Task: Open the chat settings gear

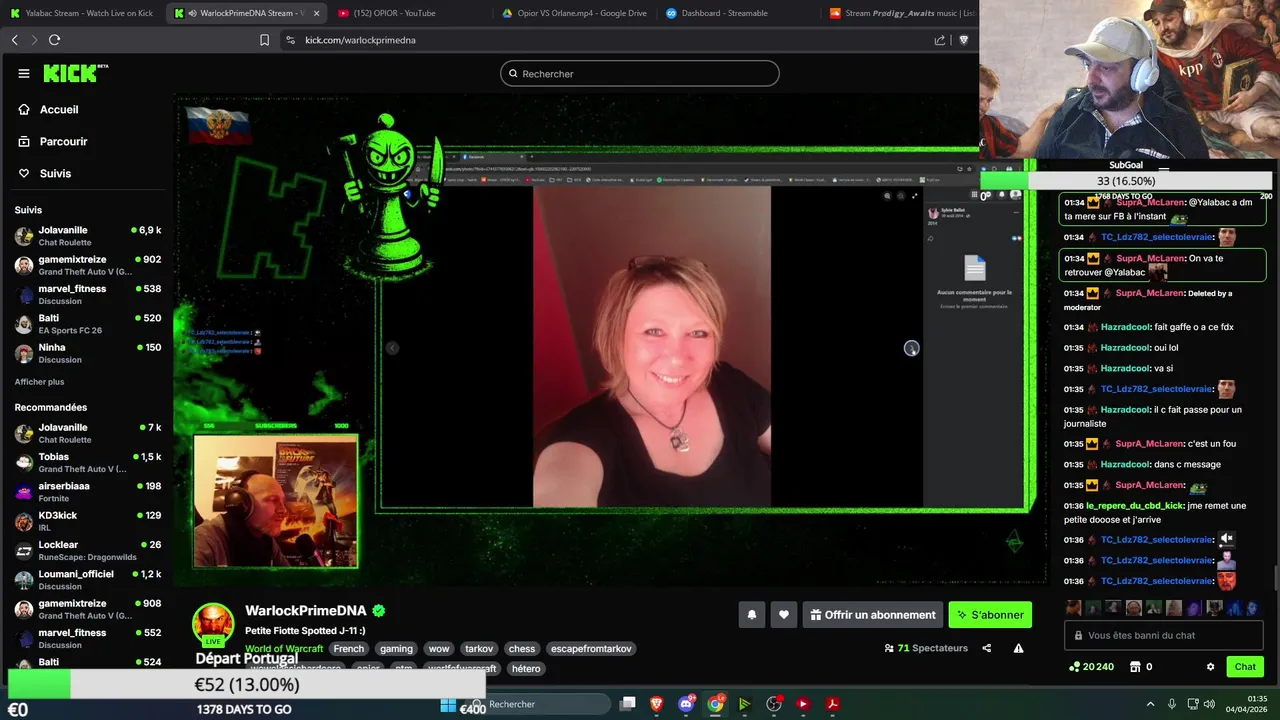Action: [1210, 667]
